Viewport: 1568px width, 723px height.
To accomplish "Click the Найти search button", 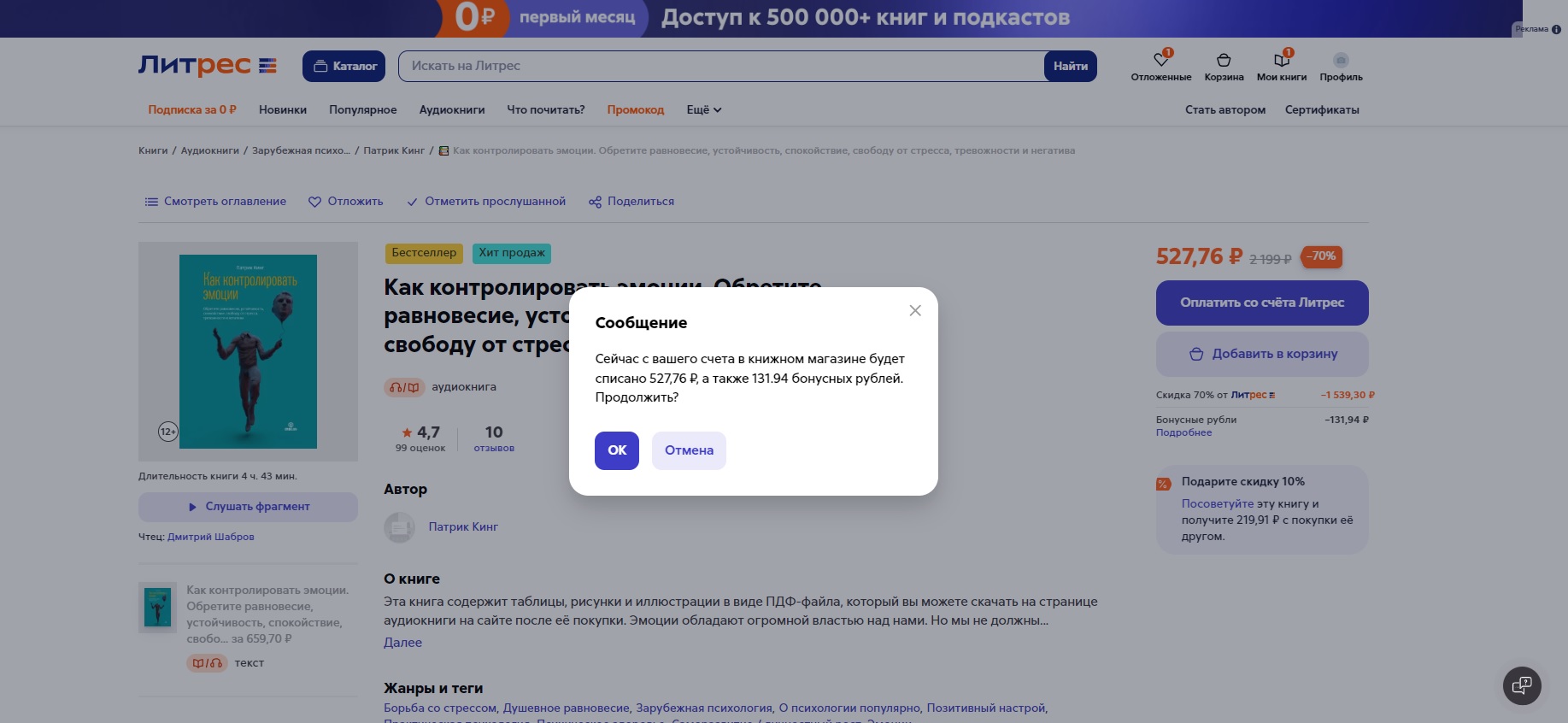I will (x=1071, y=66).
